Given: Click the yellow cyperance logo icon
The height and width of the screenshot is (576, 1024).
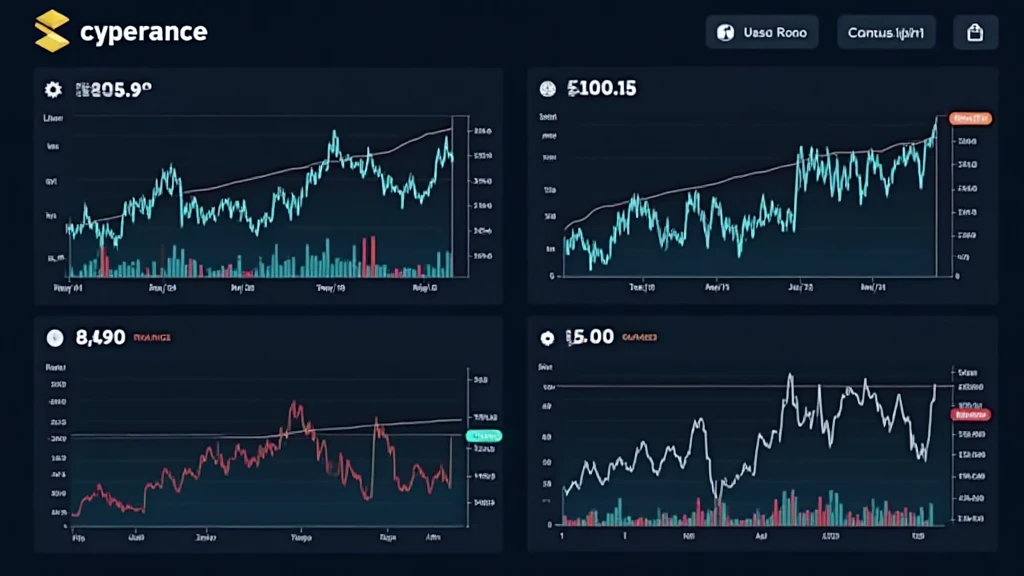Looking at the screenshot, I should click(x=52, y=31).
